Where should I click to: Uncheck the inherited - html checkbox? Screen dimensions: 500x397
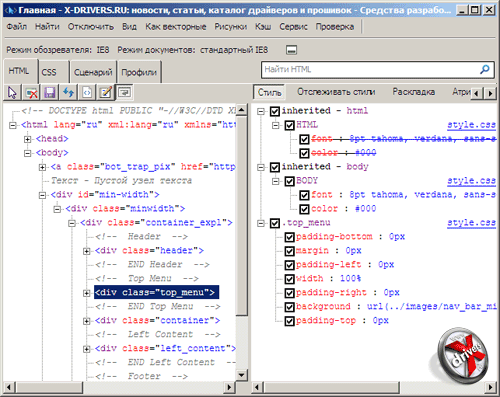275,111
